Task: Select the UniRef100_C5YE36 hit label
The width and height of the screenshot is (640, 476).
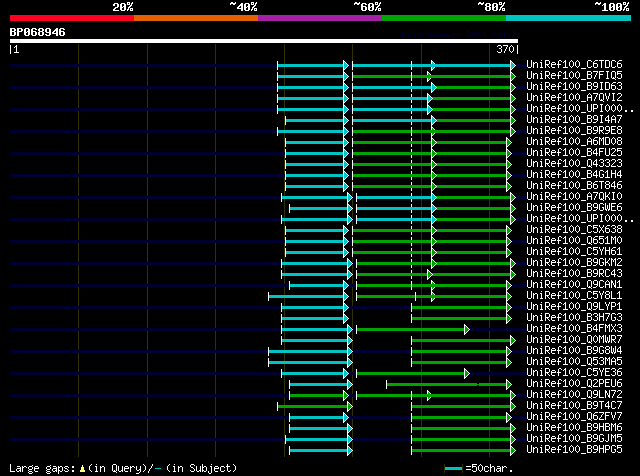Action: coord(574,373)
